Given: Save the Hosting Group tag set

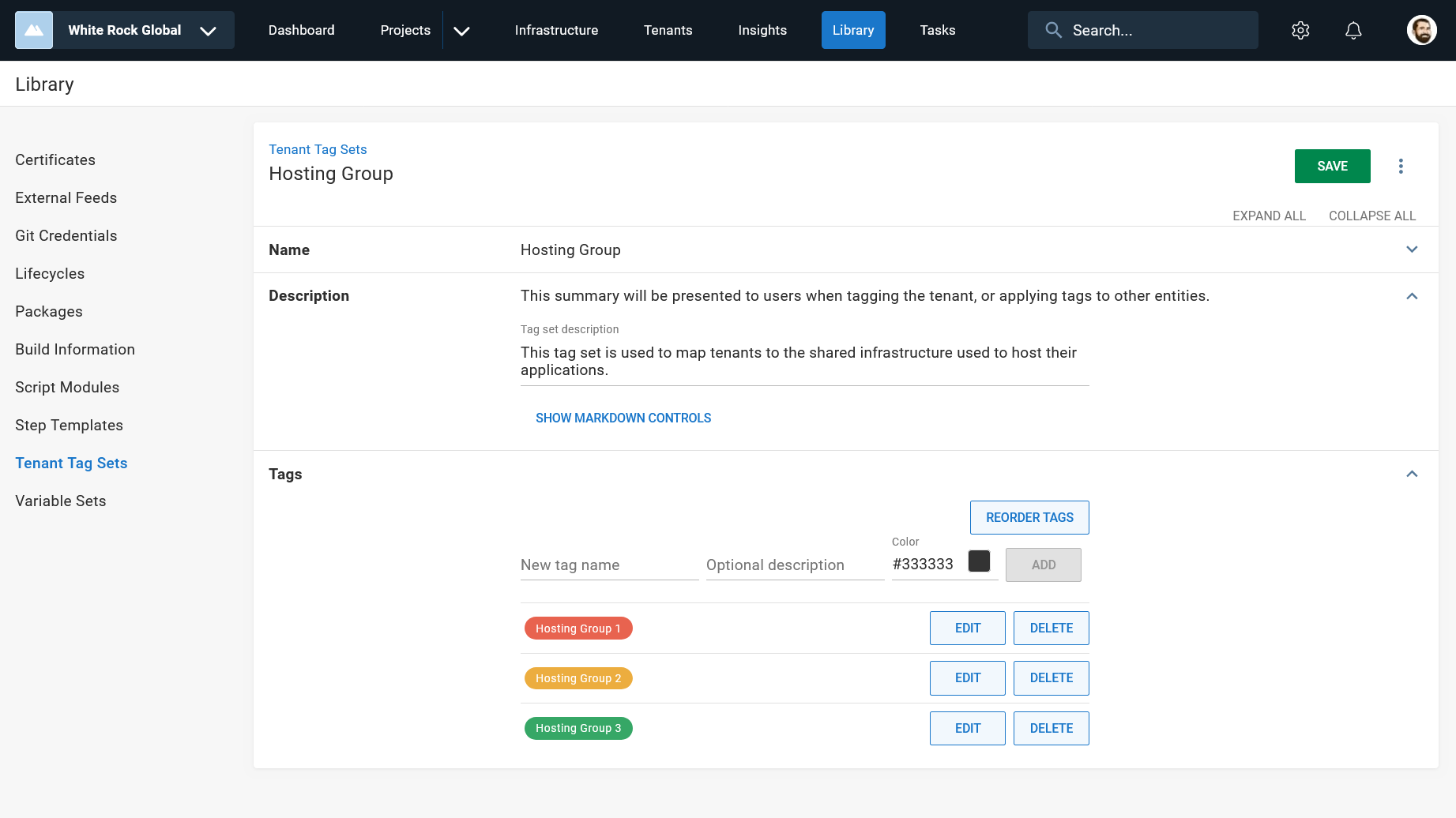Looking at the screenshot, I should click(1332, 166).
